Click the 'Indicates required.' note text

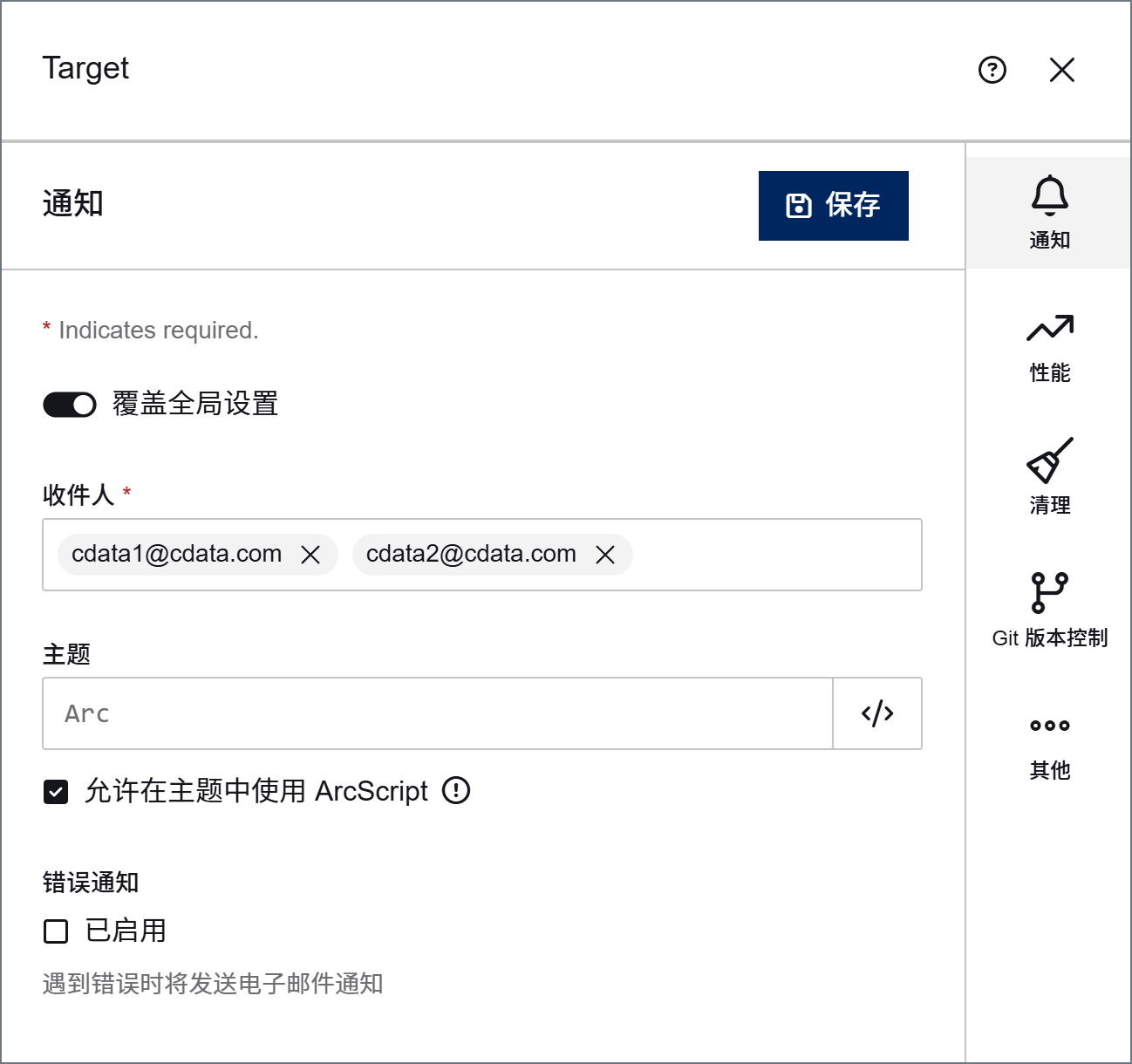pos(159,331)
